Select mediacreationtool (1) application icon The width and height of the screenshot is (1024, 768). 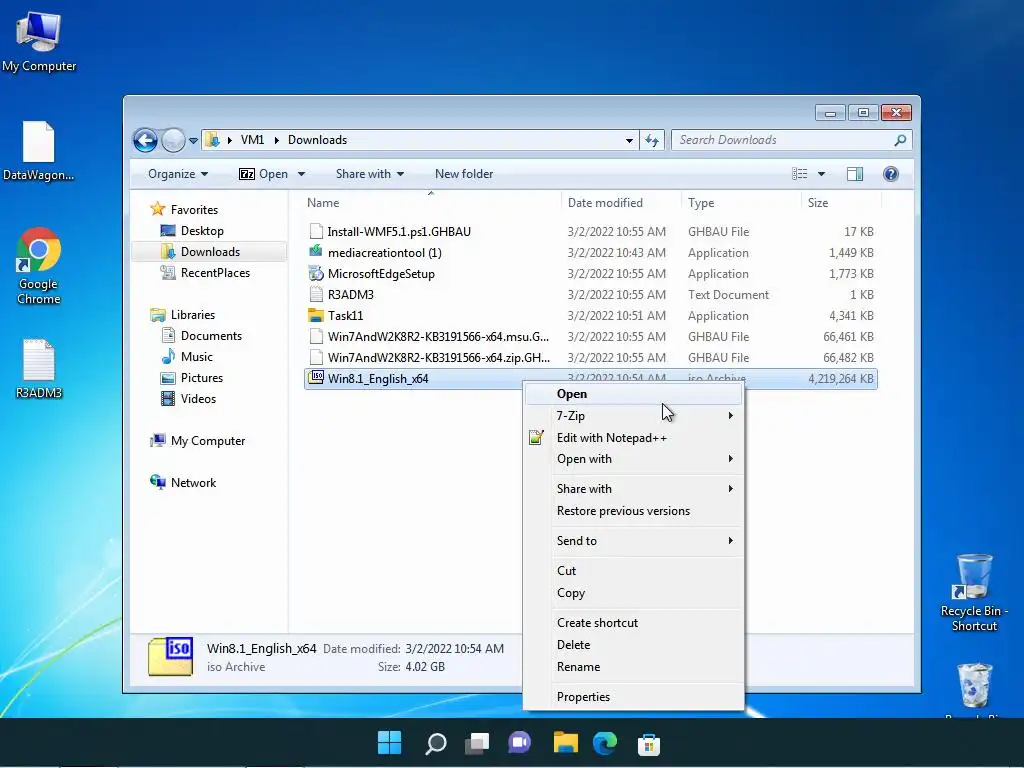316,251
